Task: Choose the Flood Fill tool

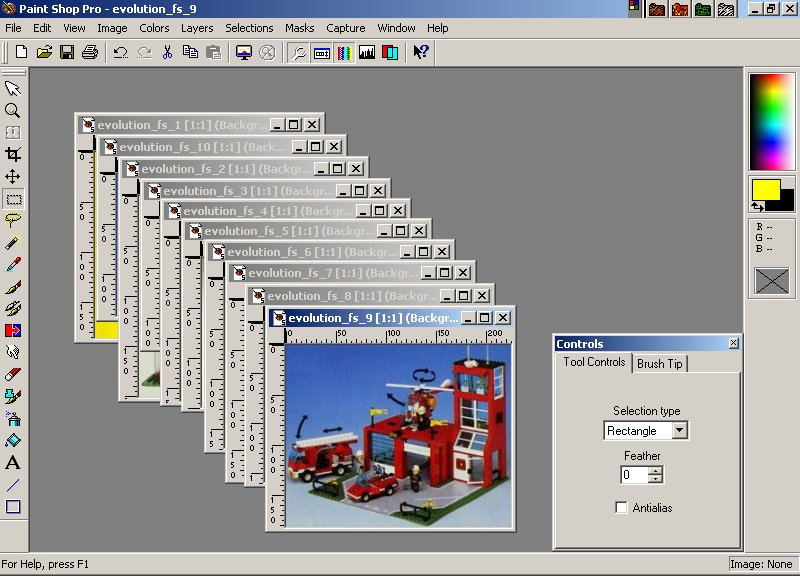Action: click(12, 439)
